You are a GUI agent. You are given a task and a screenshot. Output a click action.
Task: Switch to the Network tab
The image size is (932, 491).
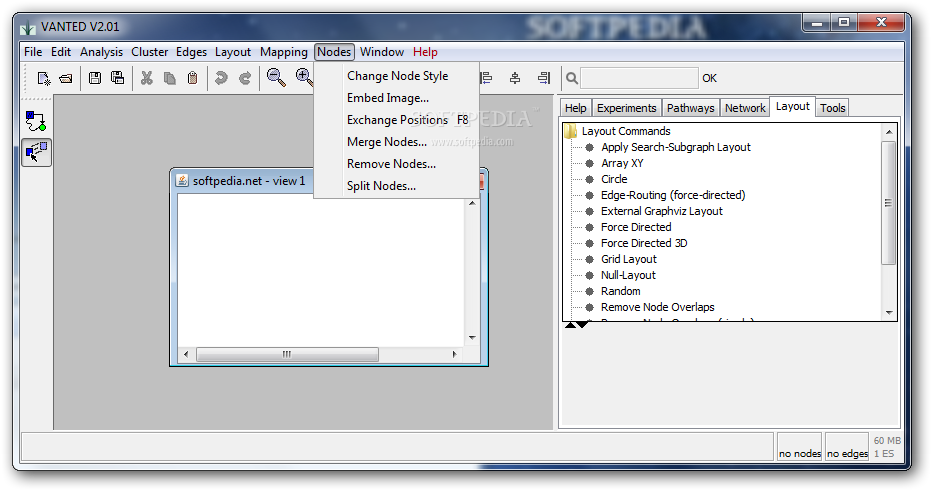click(x=745, y=108)
